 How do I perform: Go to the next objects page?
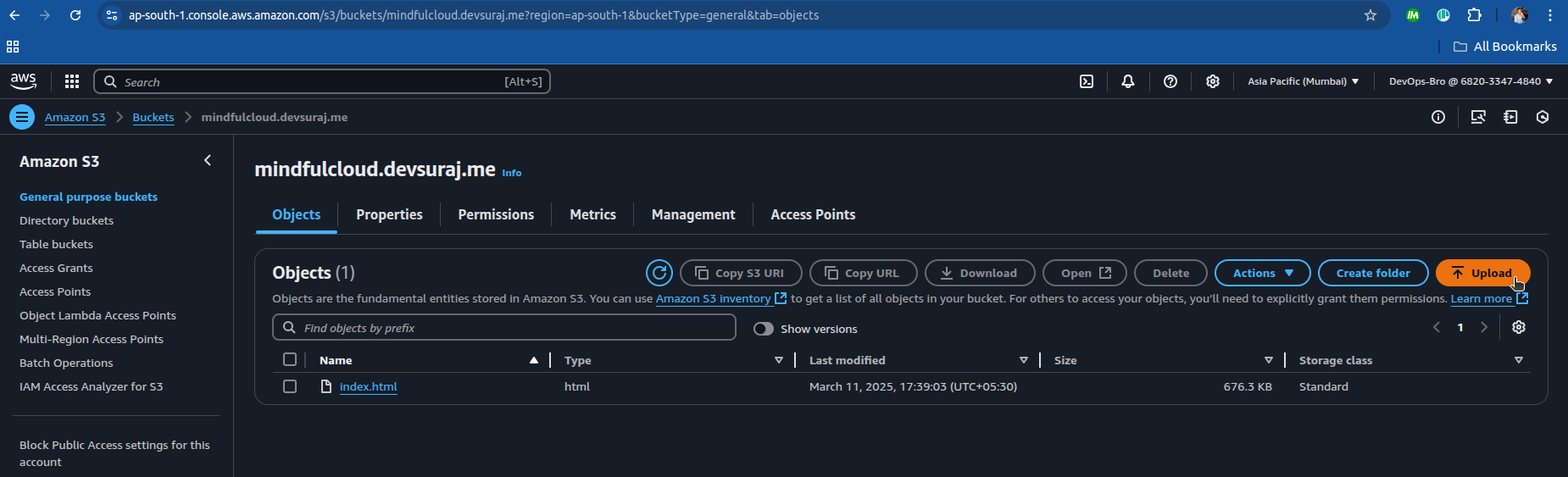pos(1484,327)
